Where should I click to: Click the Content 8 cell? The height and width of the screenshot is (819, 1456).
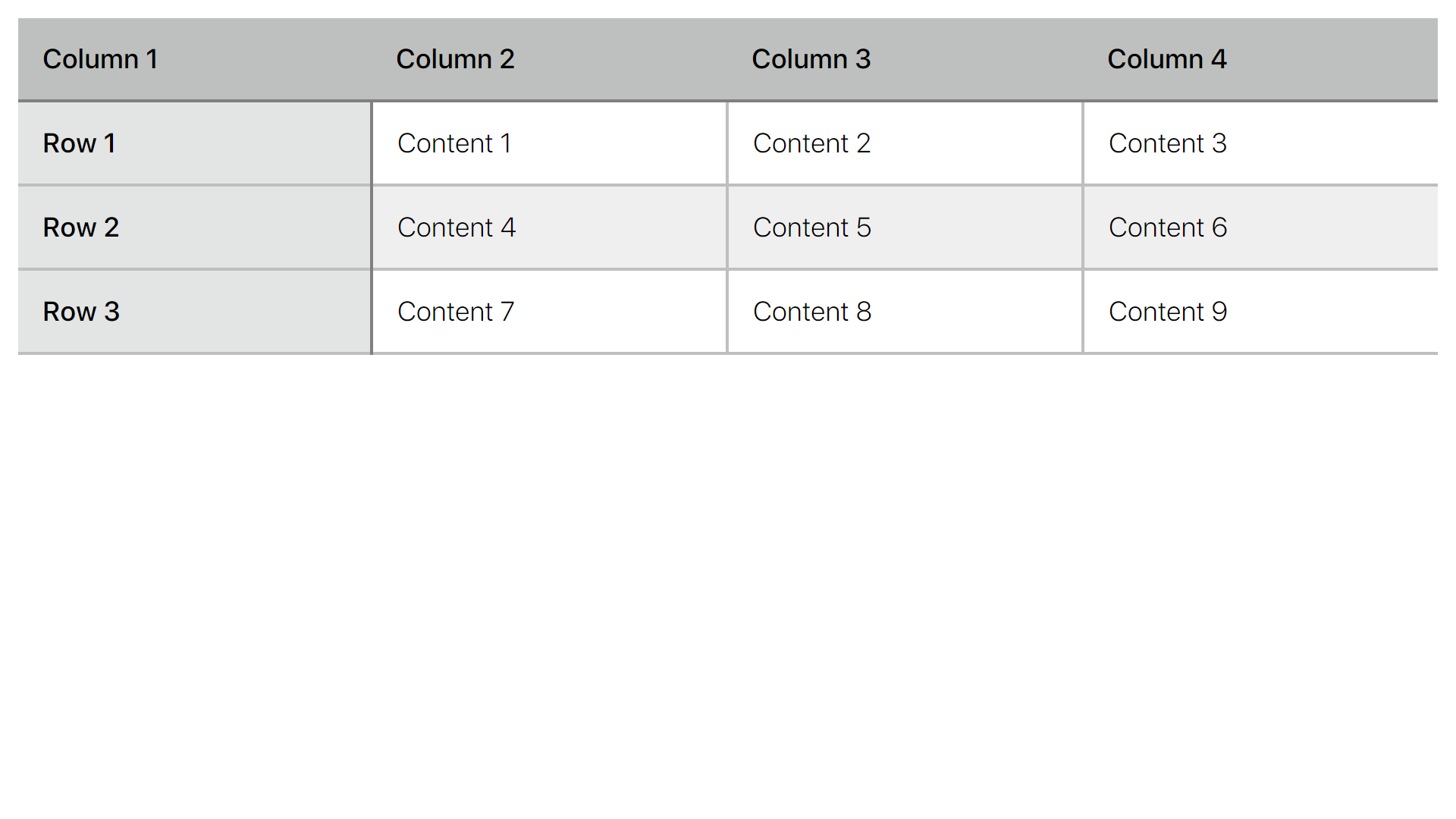pyautogui.click(x=905, y=312)
